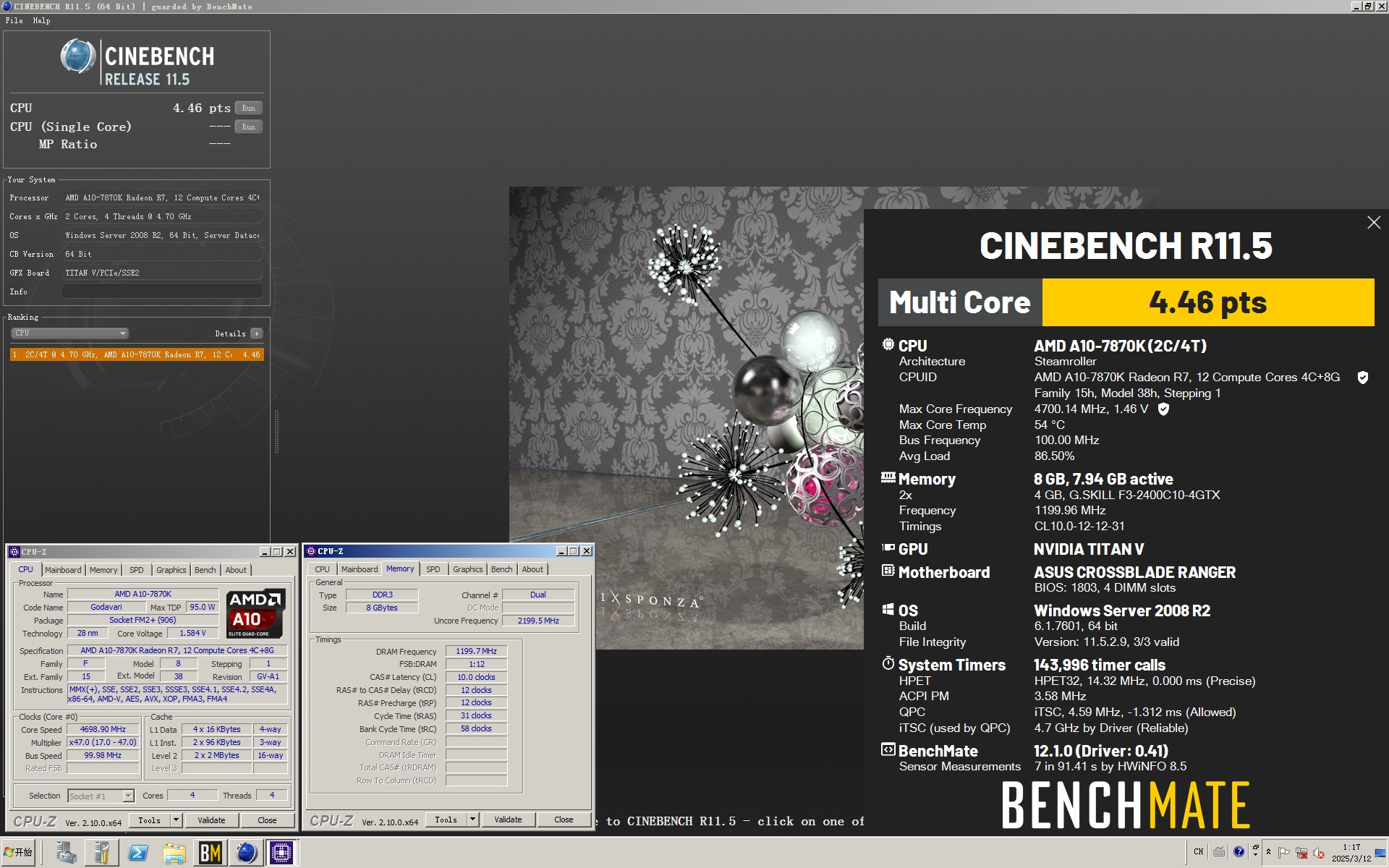This screenshot has width=1389, height=868.
Task: Click Tools button in right CPU-Z window
Action: pos(446,820)
